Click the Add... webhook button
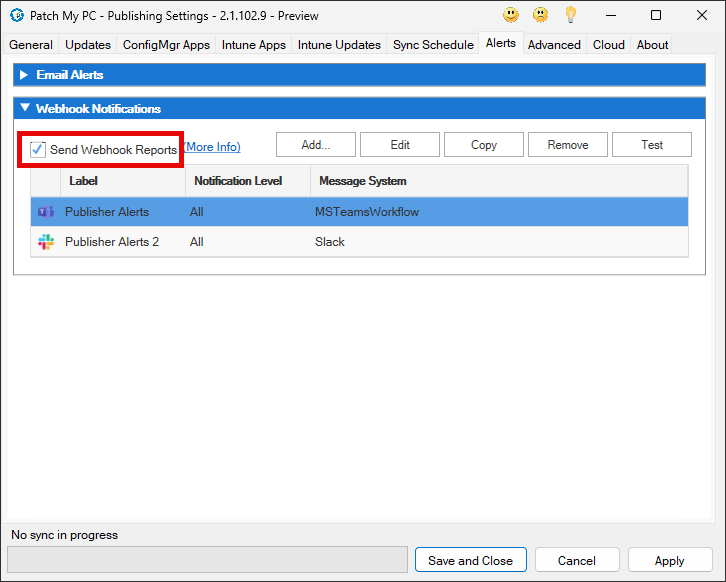 coord(316,145)
